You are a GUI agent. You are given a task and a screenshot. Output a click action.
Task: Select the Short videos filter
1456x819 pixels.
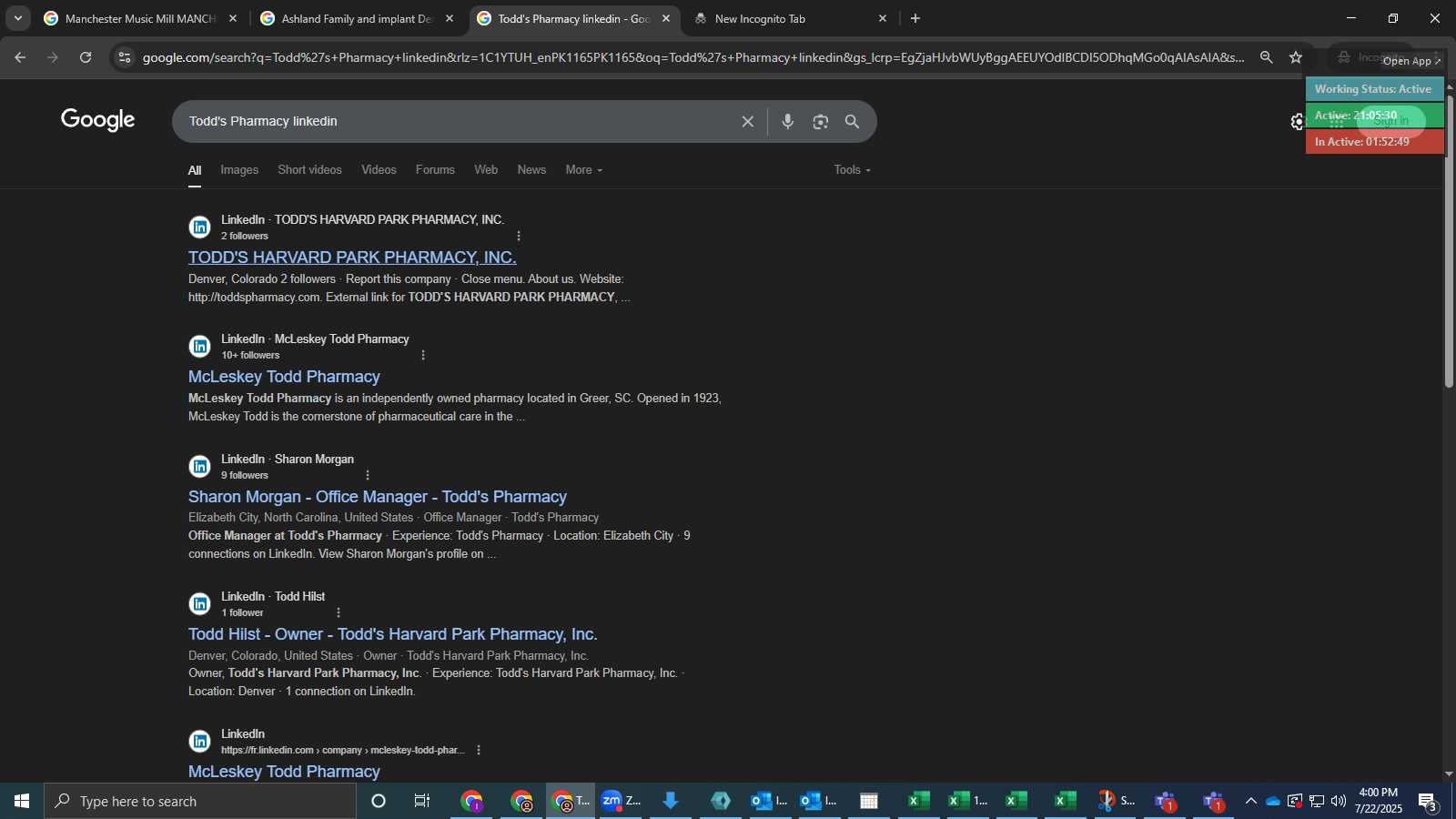[309, 170]
